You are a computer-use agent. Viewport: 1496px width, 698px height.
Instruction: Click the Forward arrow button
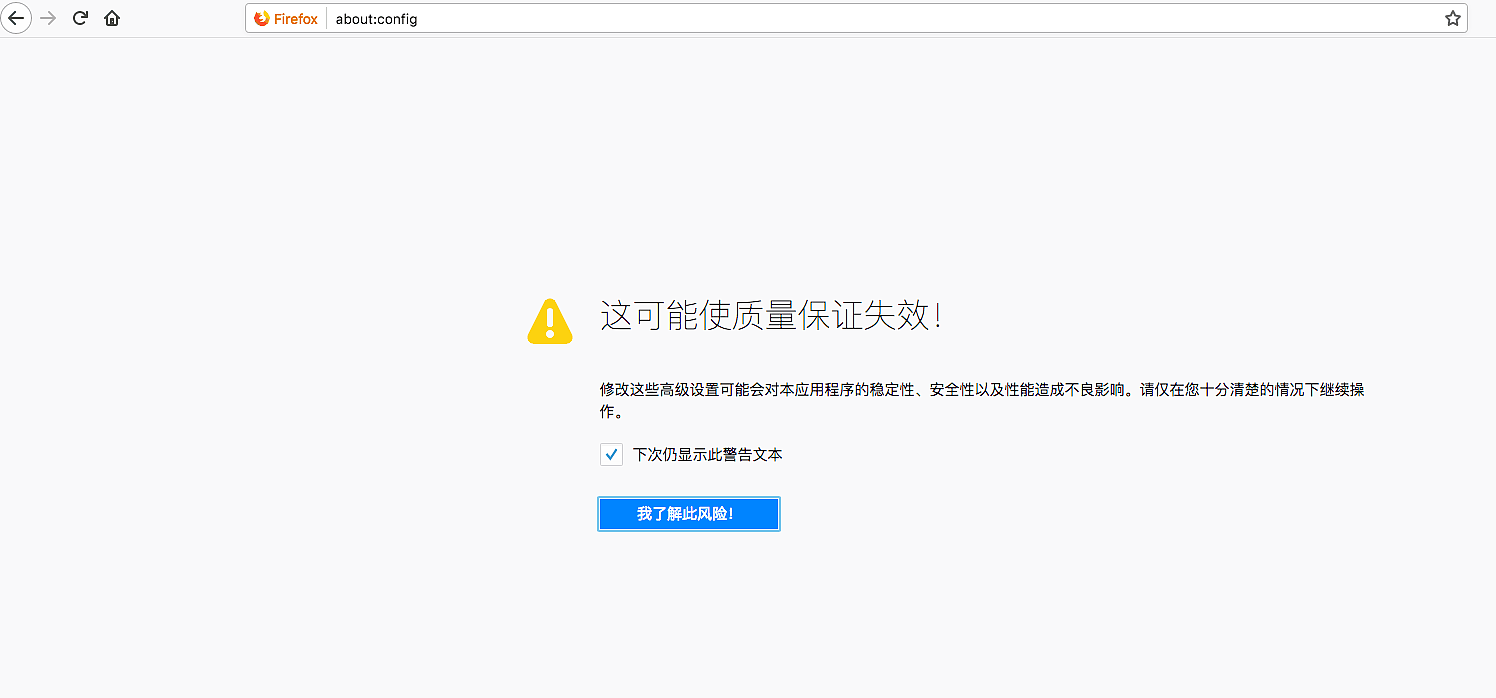(x=48, y=18)
